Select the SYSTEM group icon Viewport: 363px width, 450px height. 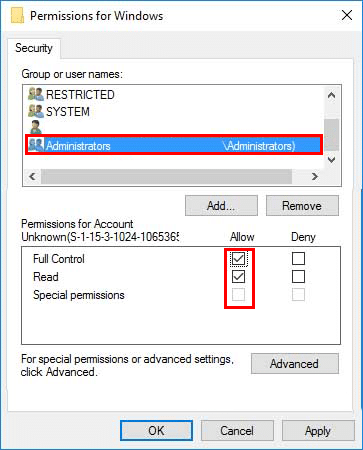[x=36, y=111]
